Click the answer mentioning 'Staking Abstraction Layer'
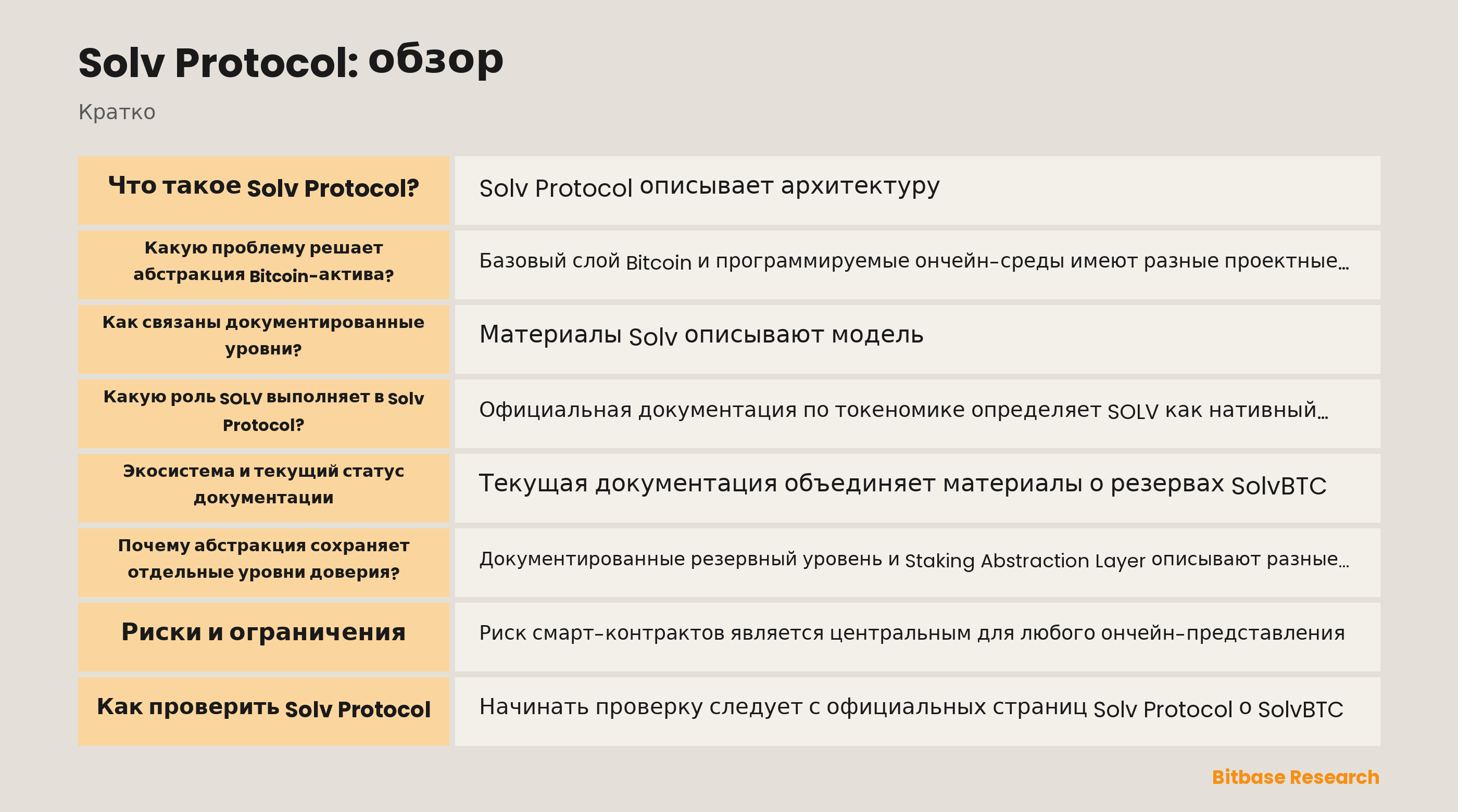1458x812 pixels. pyautogui.click(x=917, y=563)
